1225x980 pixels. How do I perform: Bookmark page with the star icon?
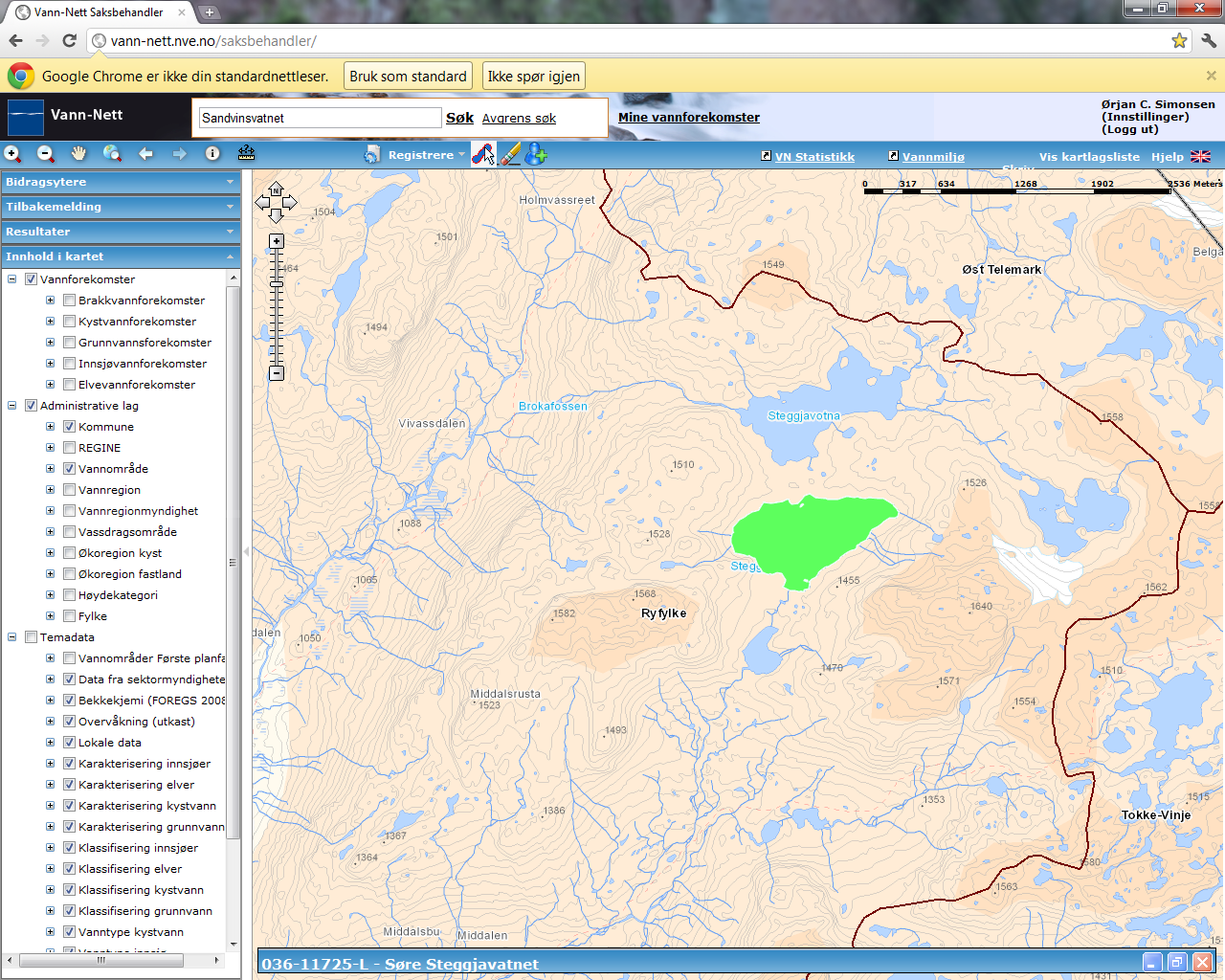pos(1179,40)
